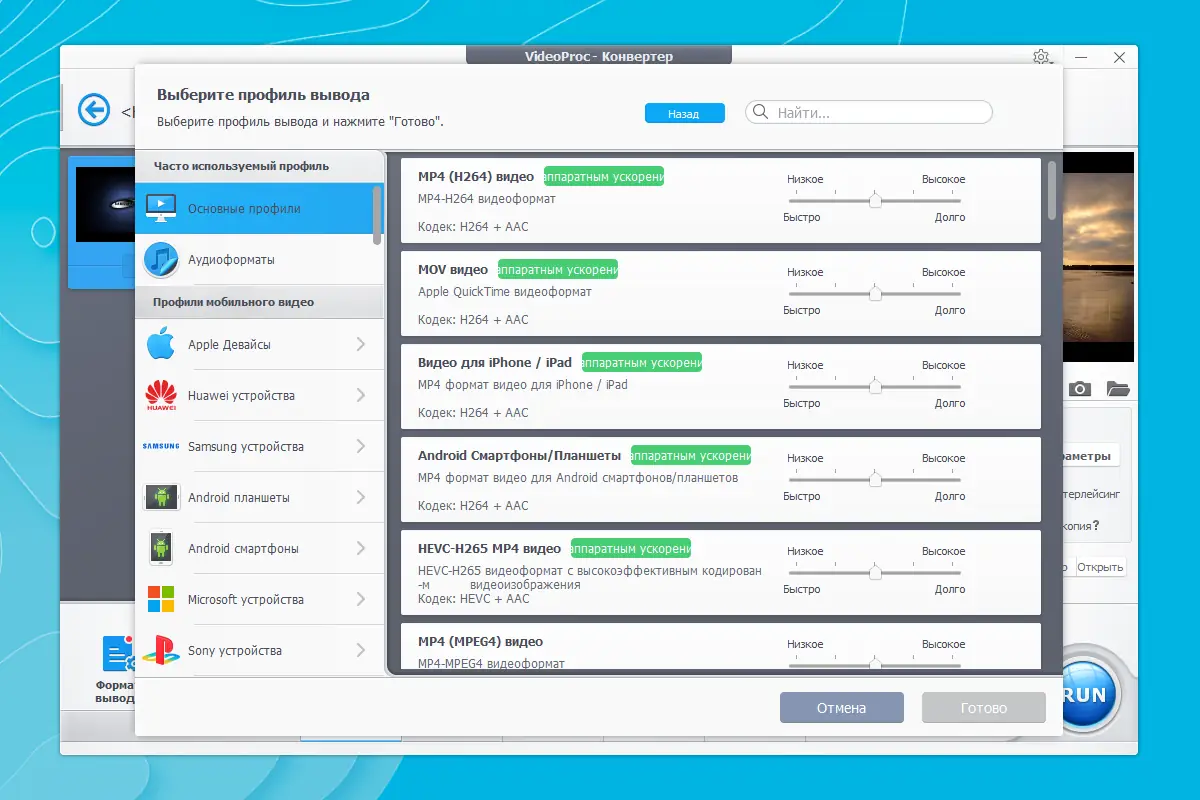Click the output format icon at bottom left

(118, 653)
